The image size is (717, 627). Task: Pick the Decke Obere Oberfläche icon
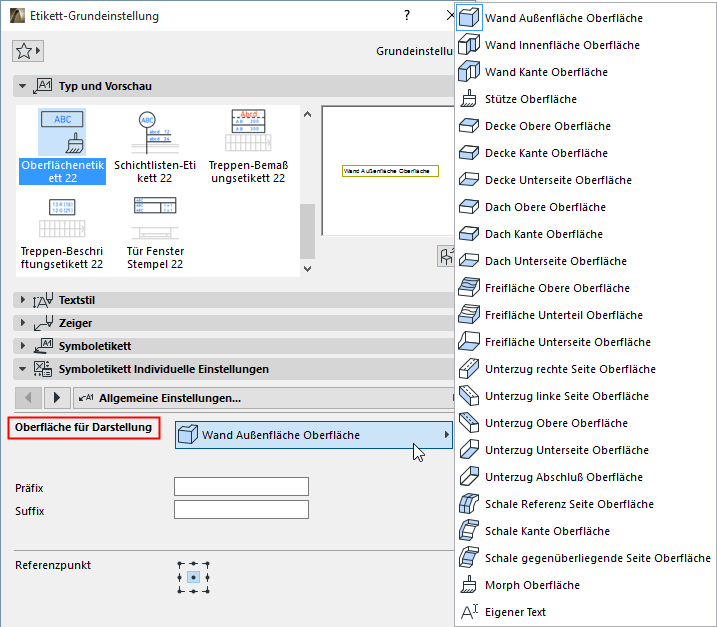(x=469, y=126)
